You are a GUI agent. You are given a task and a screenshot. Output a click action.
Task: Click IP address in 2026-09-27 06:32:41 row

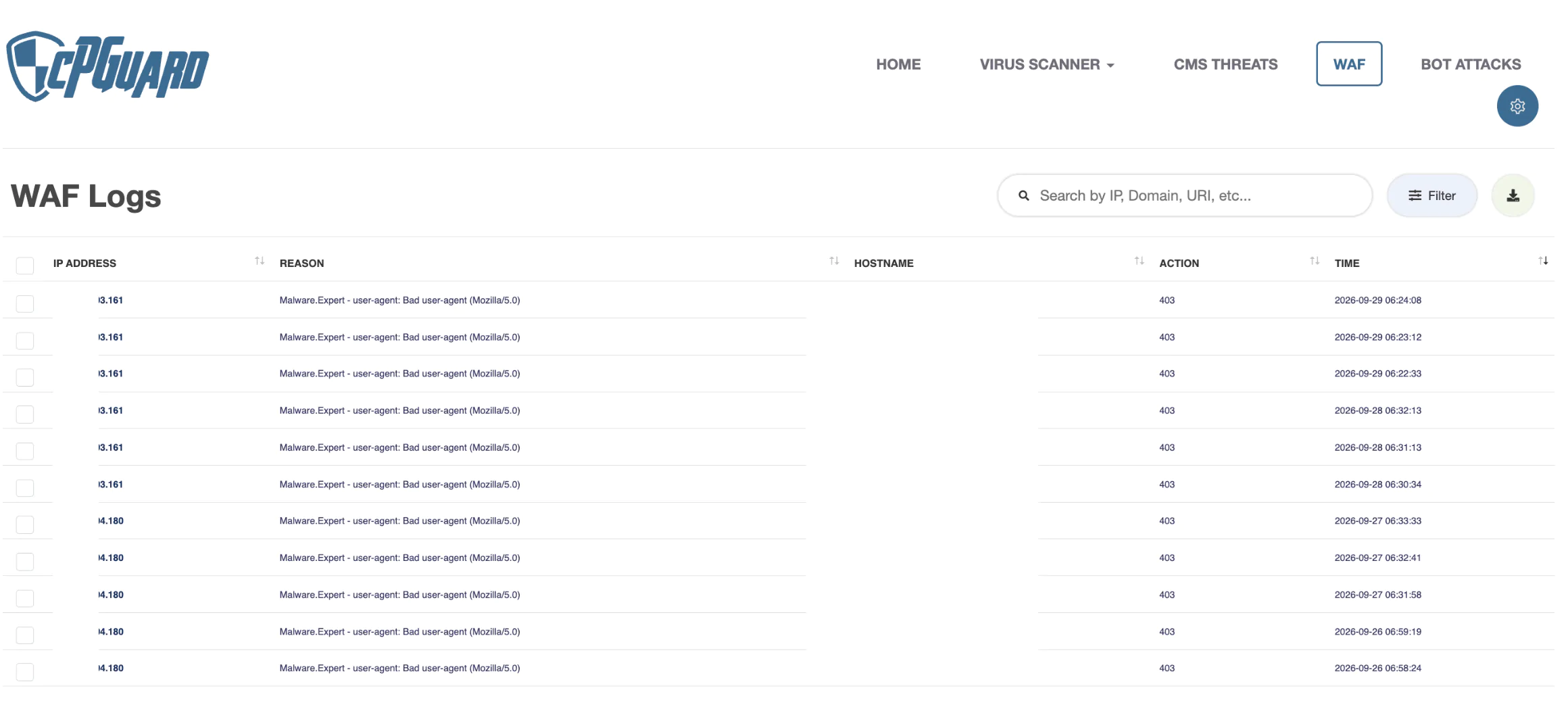click(x=111, y=558)
